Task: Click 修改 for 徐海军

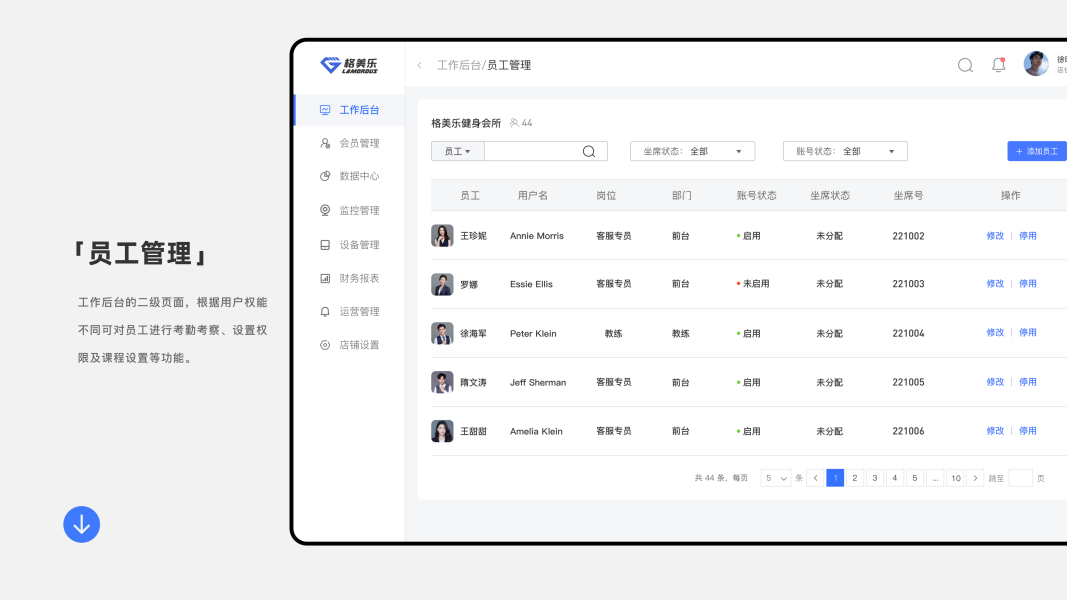Action: click(995, 333)
